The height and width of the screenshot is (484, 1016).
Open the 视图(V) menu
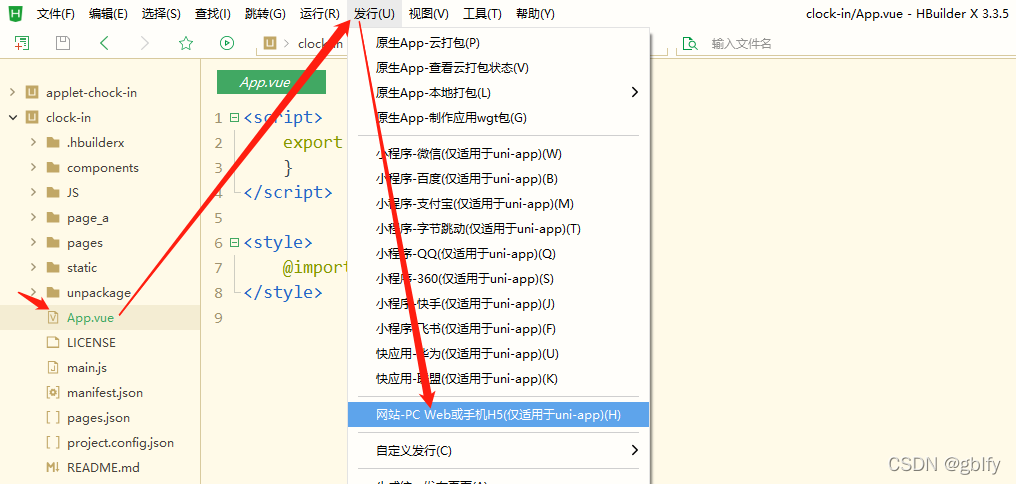pyautogui.click(x=428, y=14)
